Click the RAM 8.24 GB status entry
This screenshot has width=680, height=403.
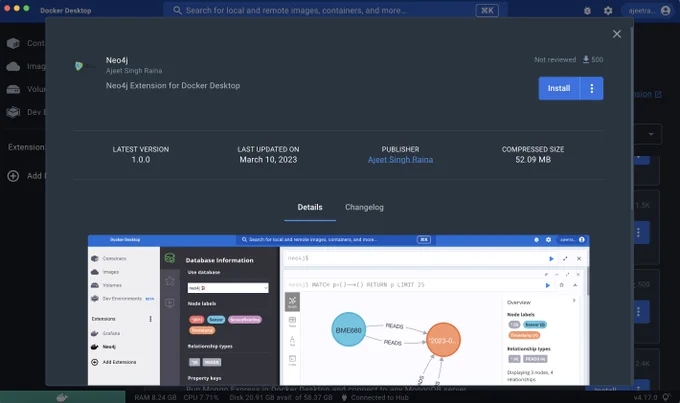click(155, 397)
